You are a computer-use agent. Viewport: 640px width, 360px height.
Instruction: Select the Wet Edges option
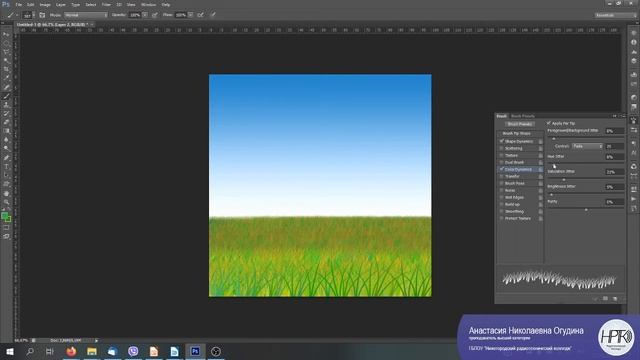tap(514, 198)
